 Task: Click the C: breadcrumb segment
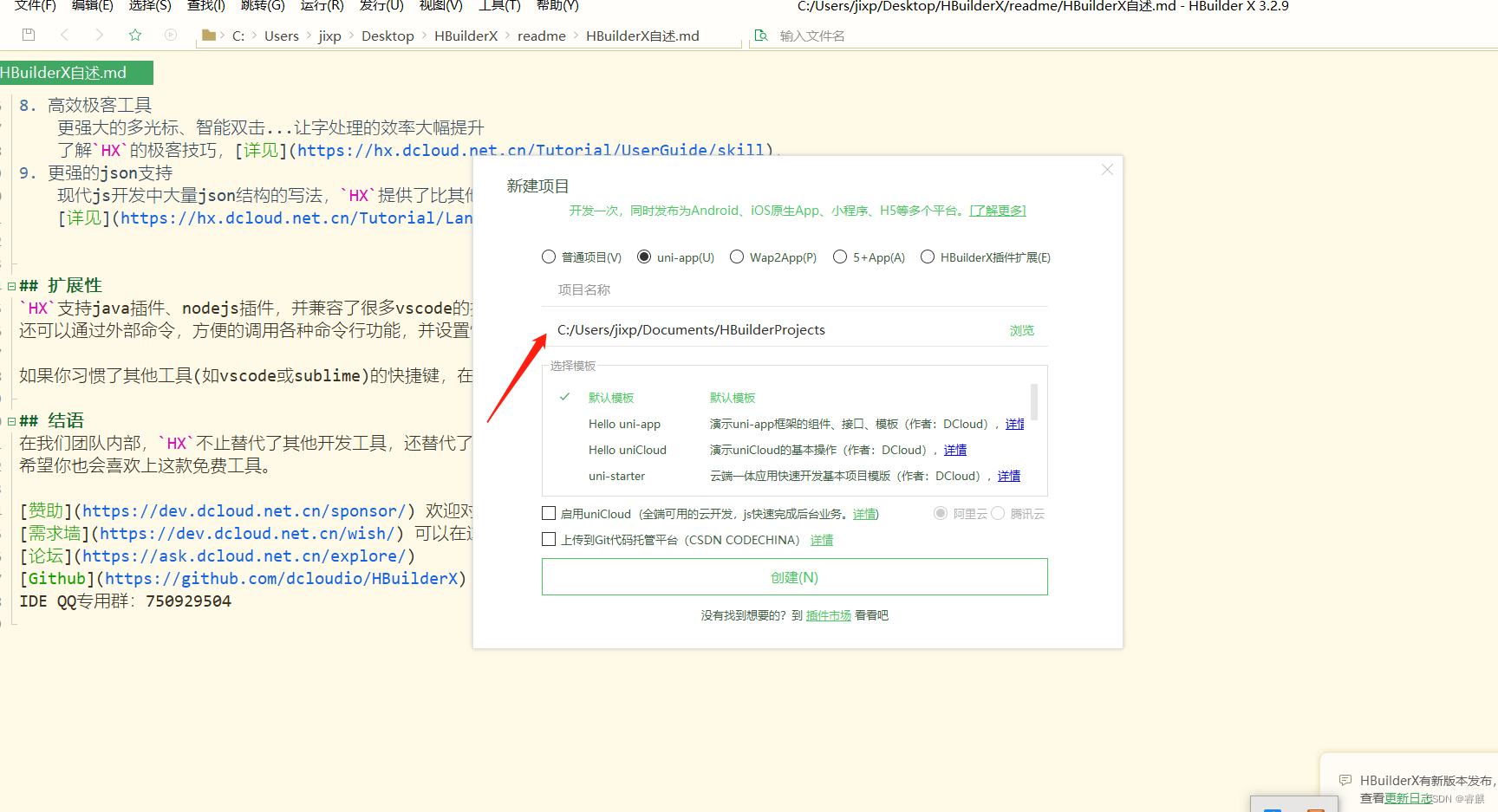pyautogui.click(x=238, y=36)
